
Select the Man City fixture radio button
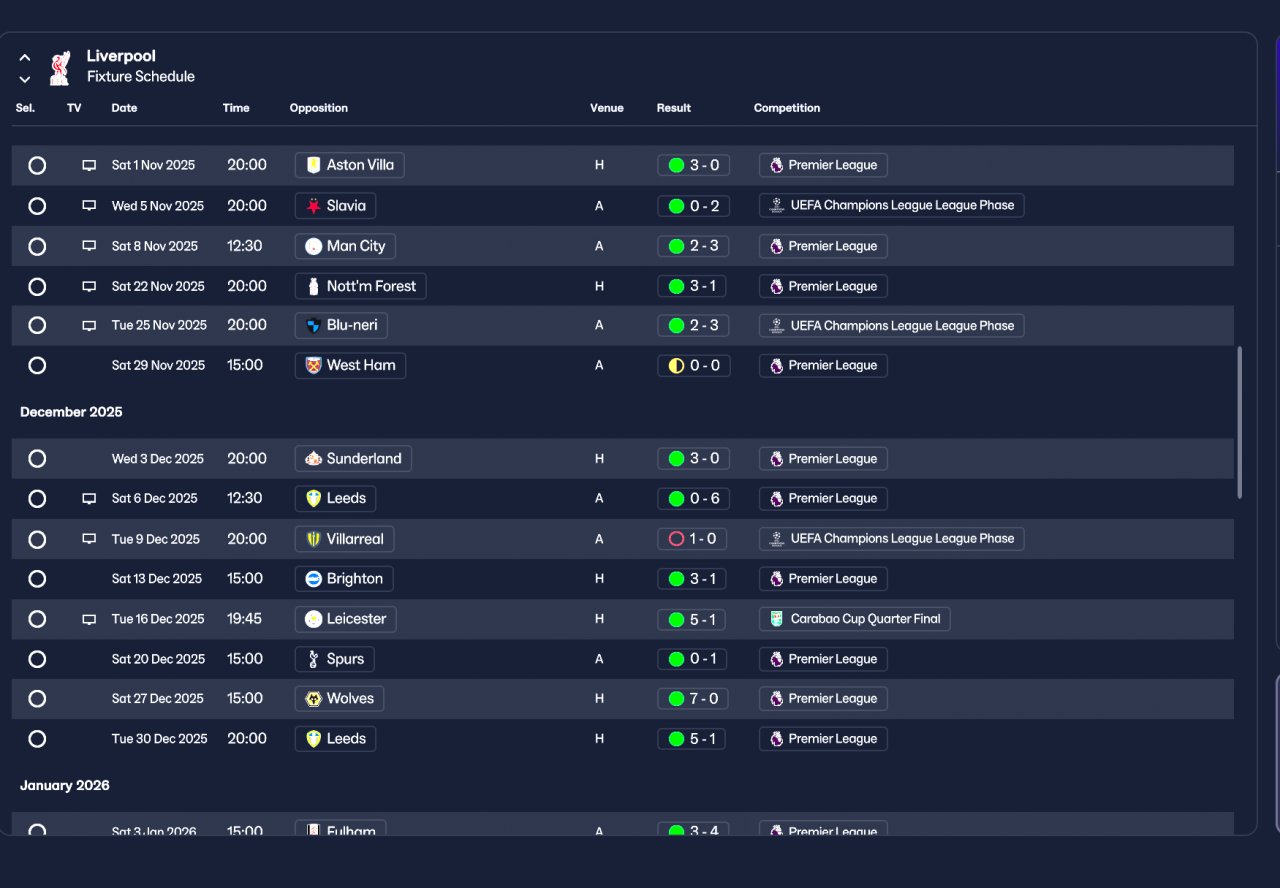coord(37,246)
